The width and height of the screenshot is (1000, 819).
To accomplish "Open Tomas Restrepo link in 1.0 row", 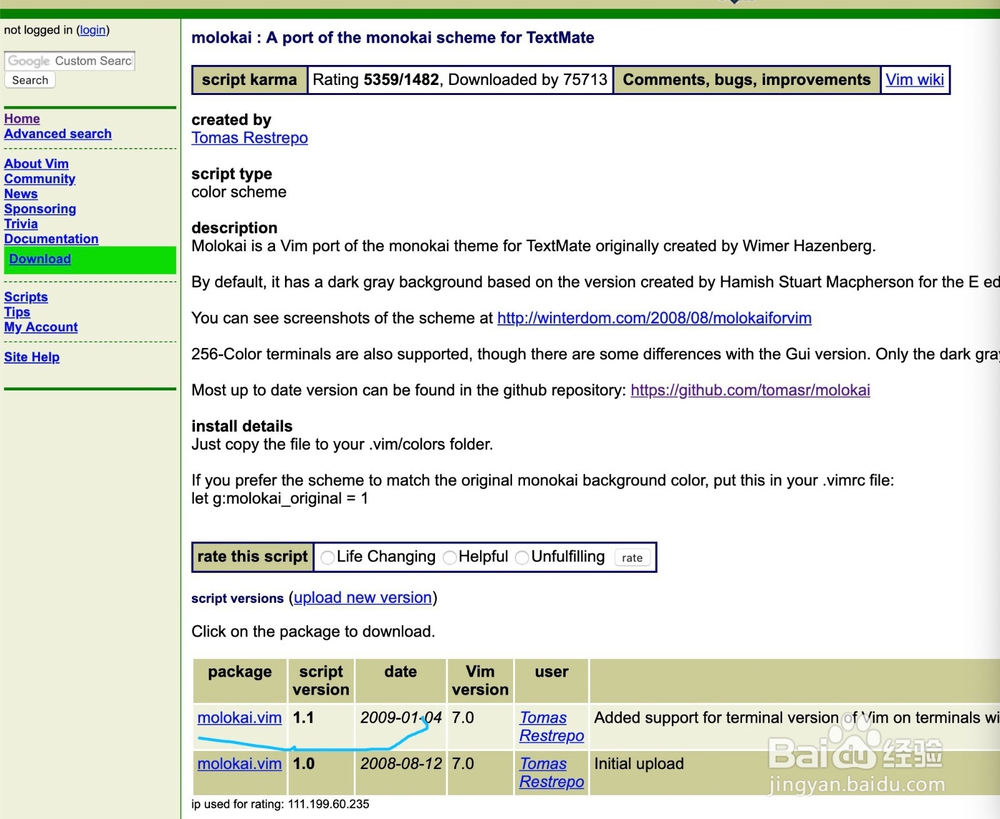I will point(552,772).
